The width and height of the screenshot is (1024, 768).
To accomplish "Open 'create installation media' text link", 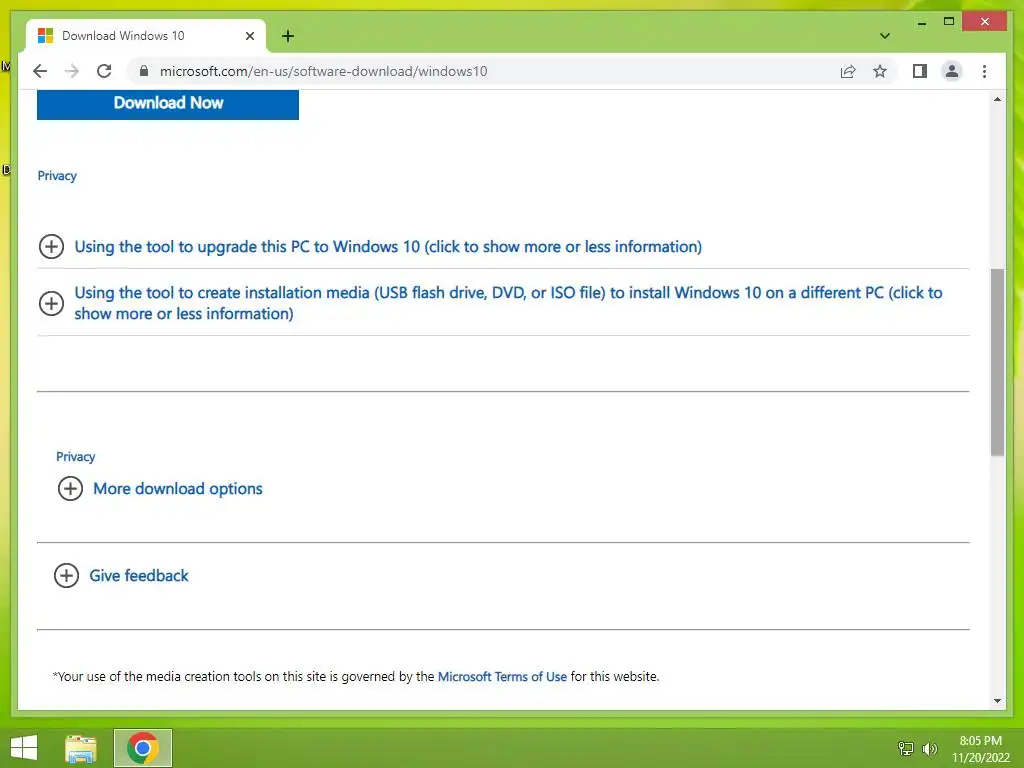I will click(508, 303).
